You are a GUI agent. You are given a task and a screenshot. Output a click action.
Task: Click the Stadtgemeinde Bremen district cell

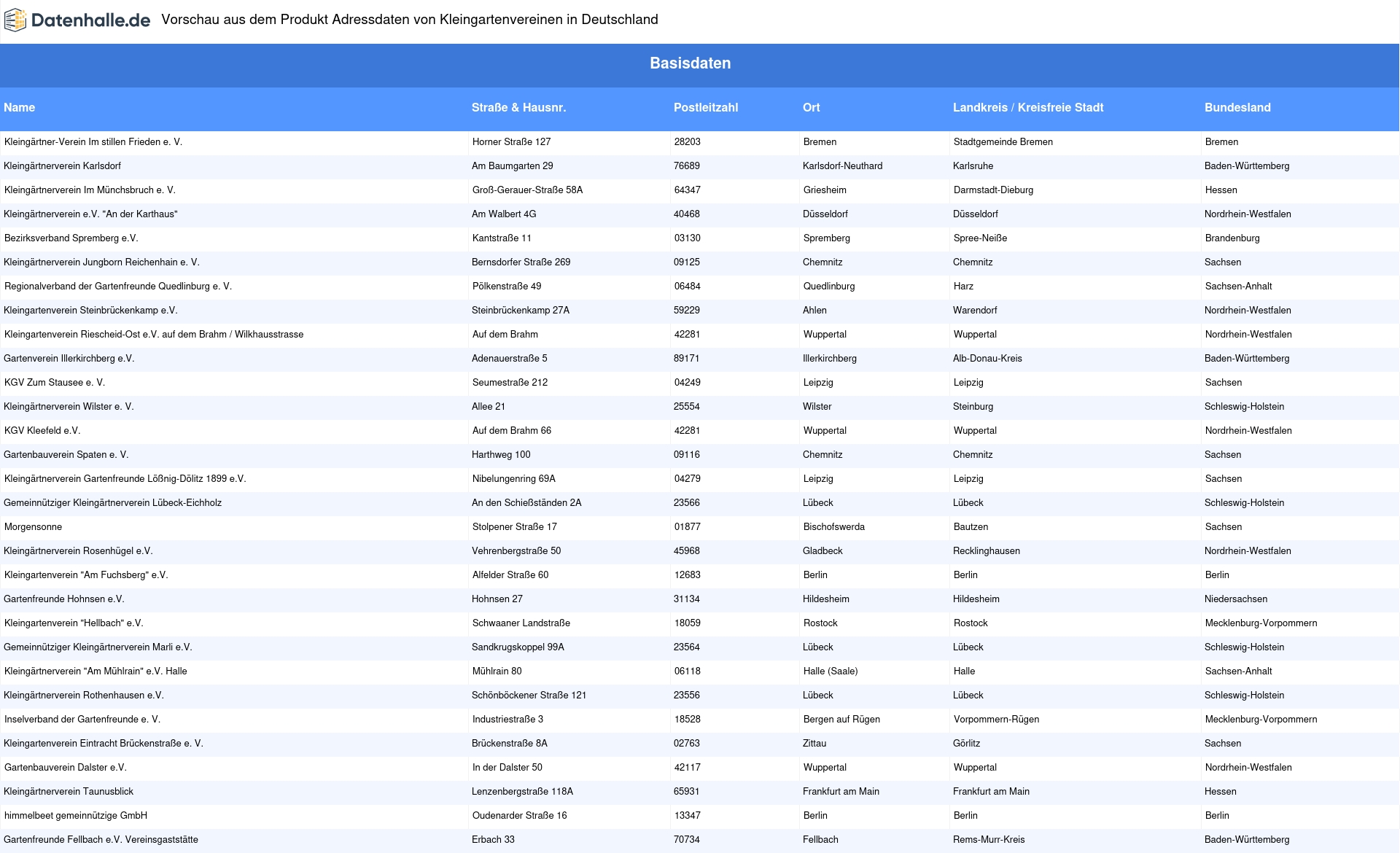[1003, 142]
